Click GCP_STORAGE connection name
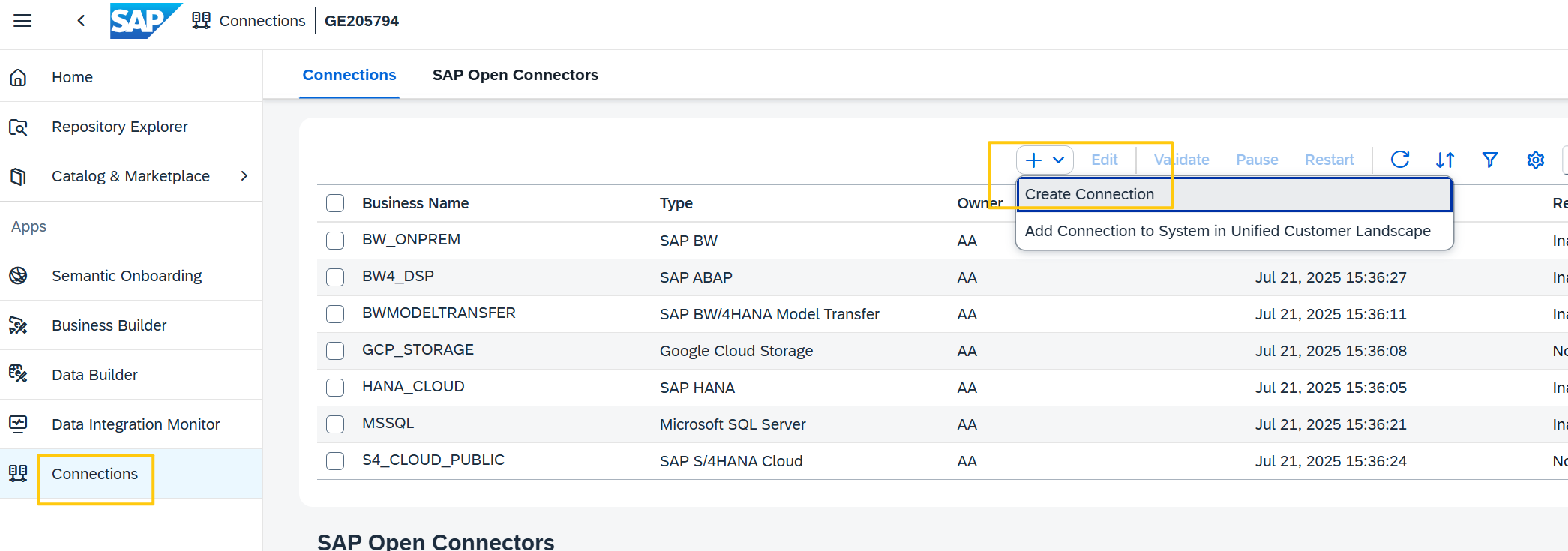Screen dimensions: 1568x551 pyautogui.click(x=418, y=349)
